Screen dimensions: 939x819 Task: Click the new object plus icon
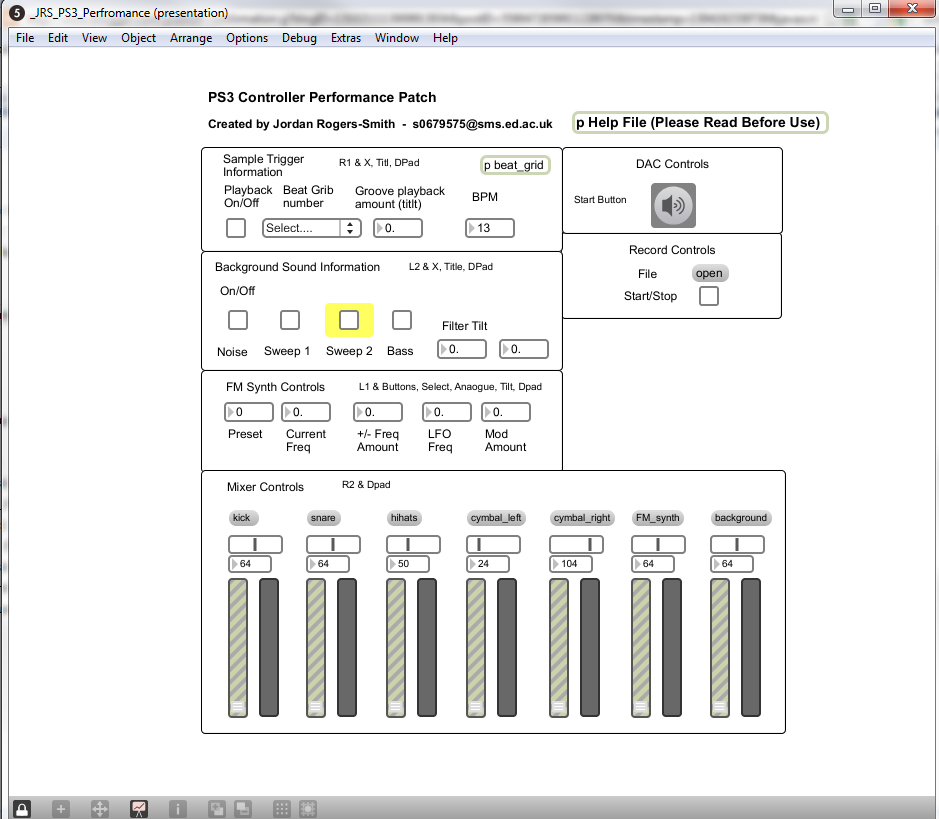click(x=60, y=809)
